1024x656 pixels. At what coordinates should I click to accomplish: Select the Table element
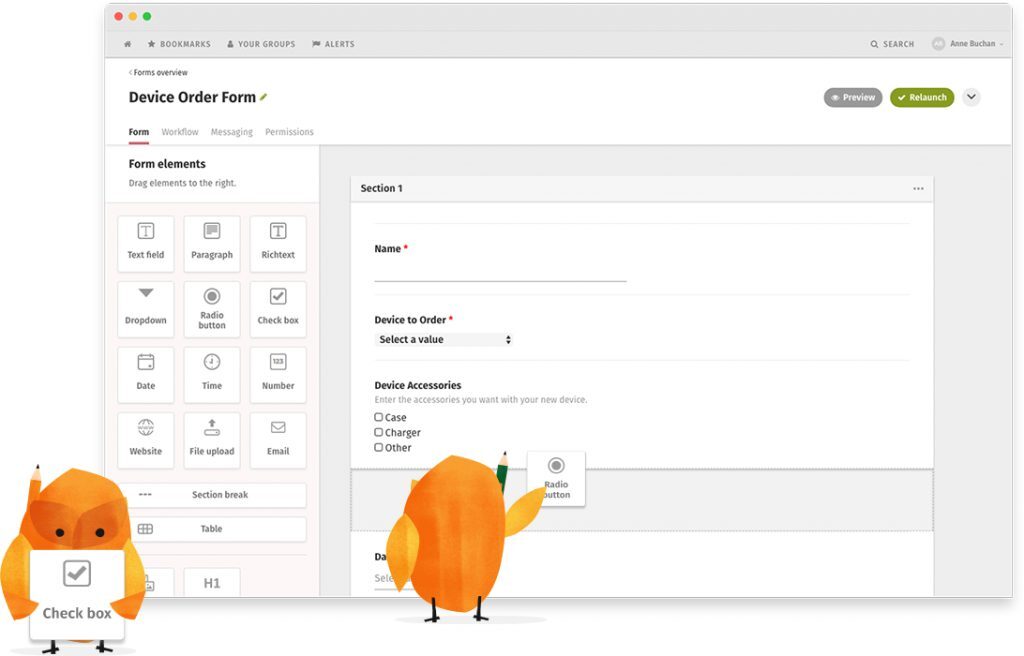click(x=216, y=529)
